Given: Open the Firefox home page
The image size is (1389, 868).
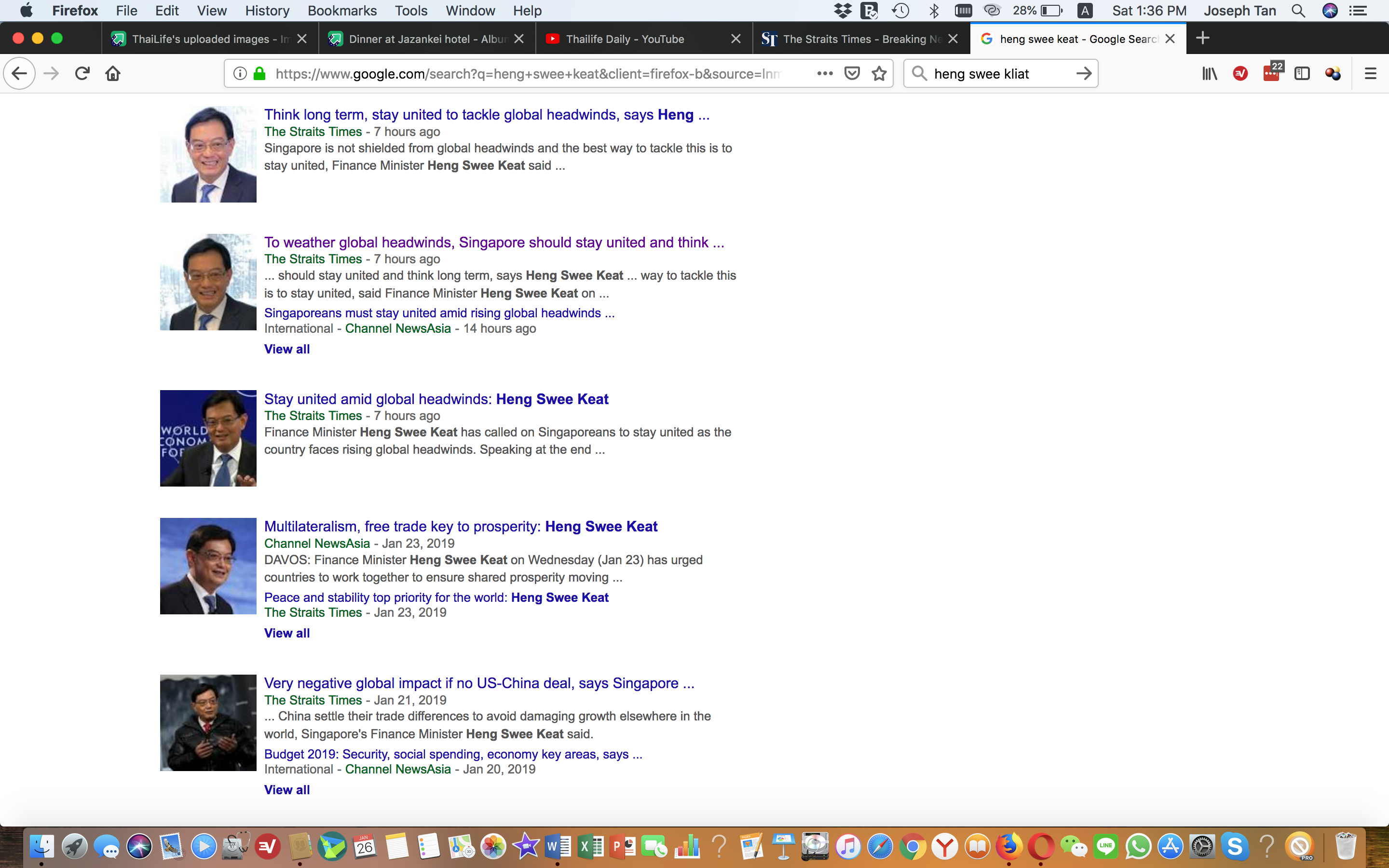Looking at the screenshot, I should [112, 73].
